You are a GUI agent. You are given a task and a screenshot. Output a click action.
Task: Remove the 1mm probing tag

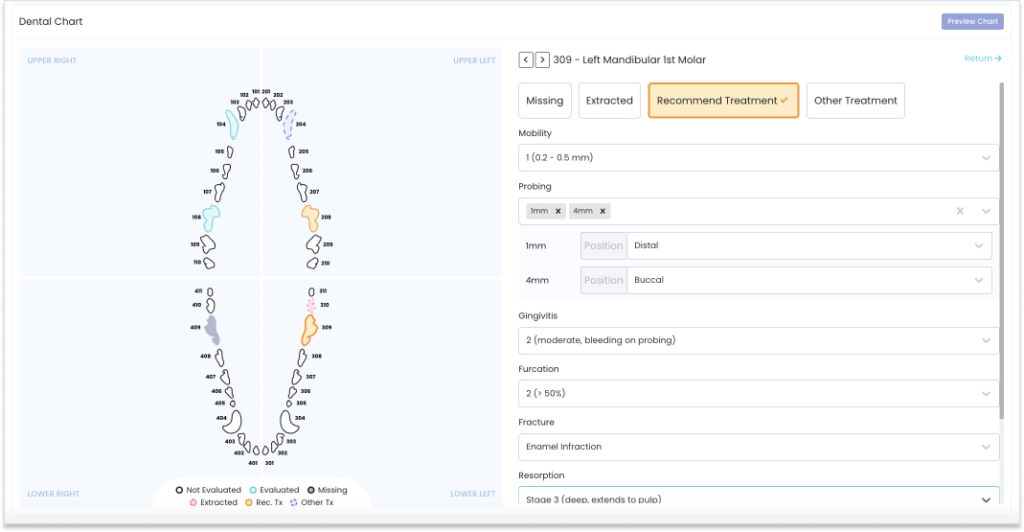[558, 211]
